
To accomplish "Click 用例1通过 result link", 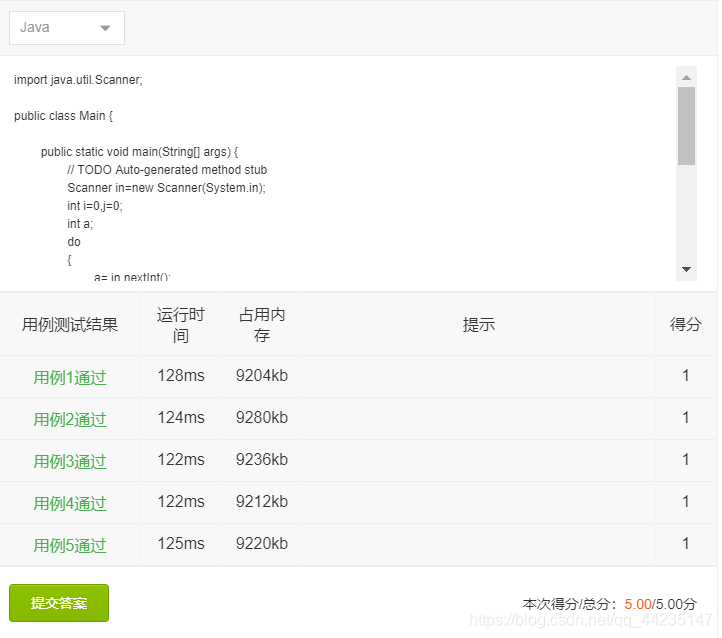I will (70, 377).
